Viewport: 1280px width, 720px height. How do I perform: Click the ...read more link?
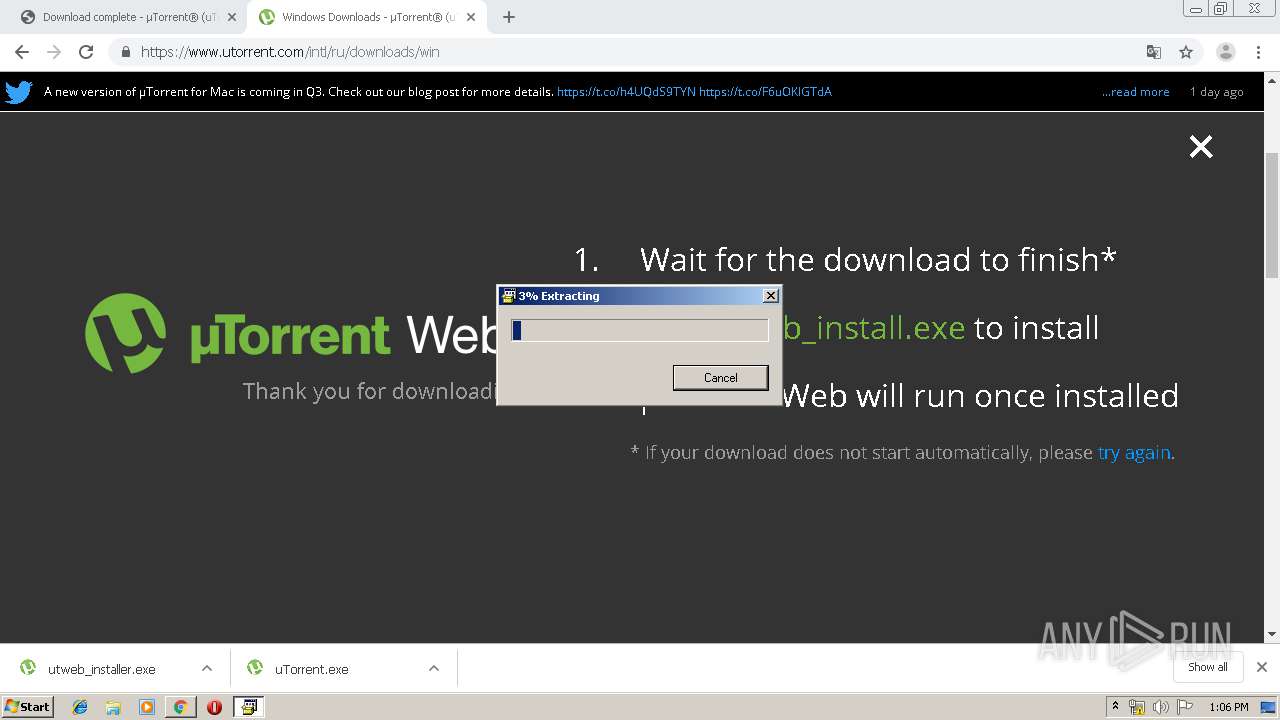pos(1136,92)
